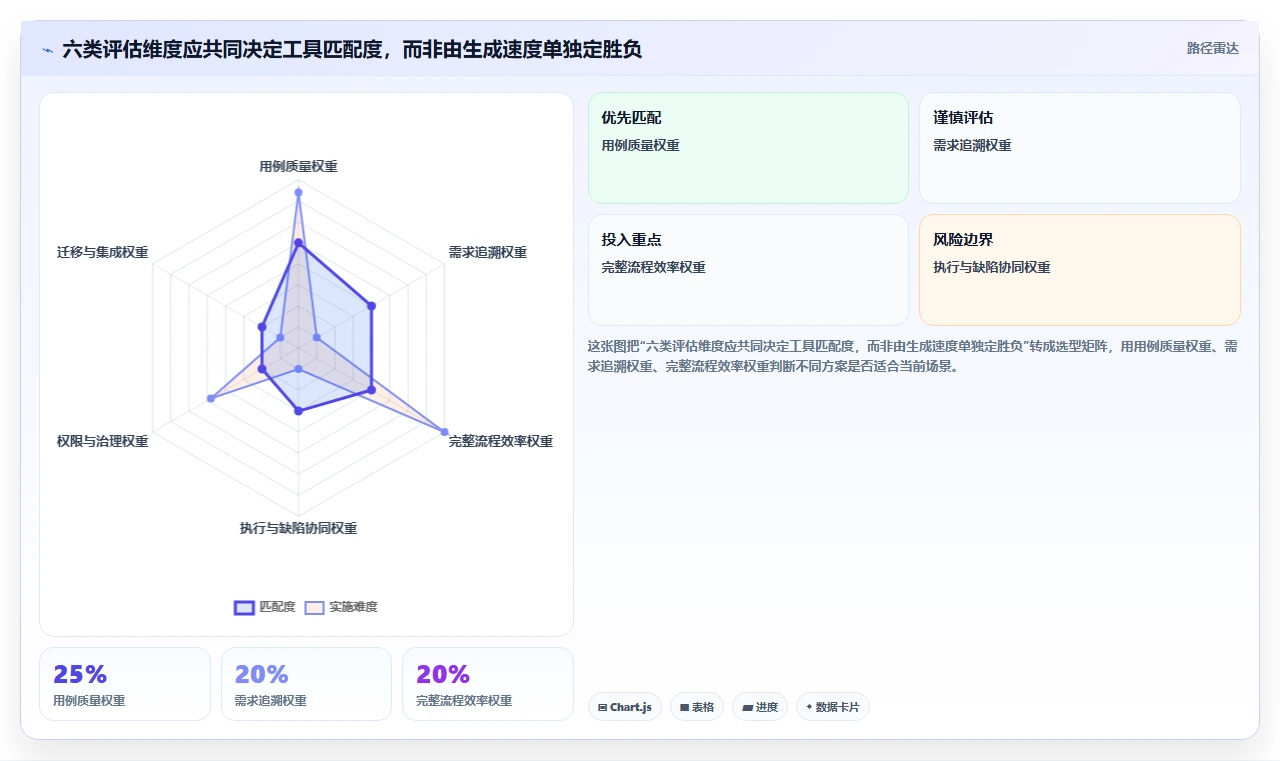Select the 数据卡片 tag

(x=833, y=707)
